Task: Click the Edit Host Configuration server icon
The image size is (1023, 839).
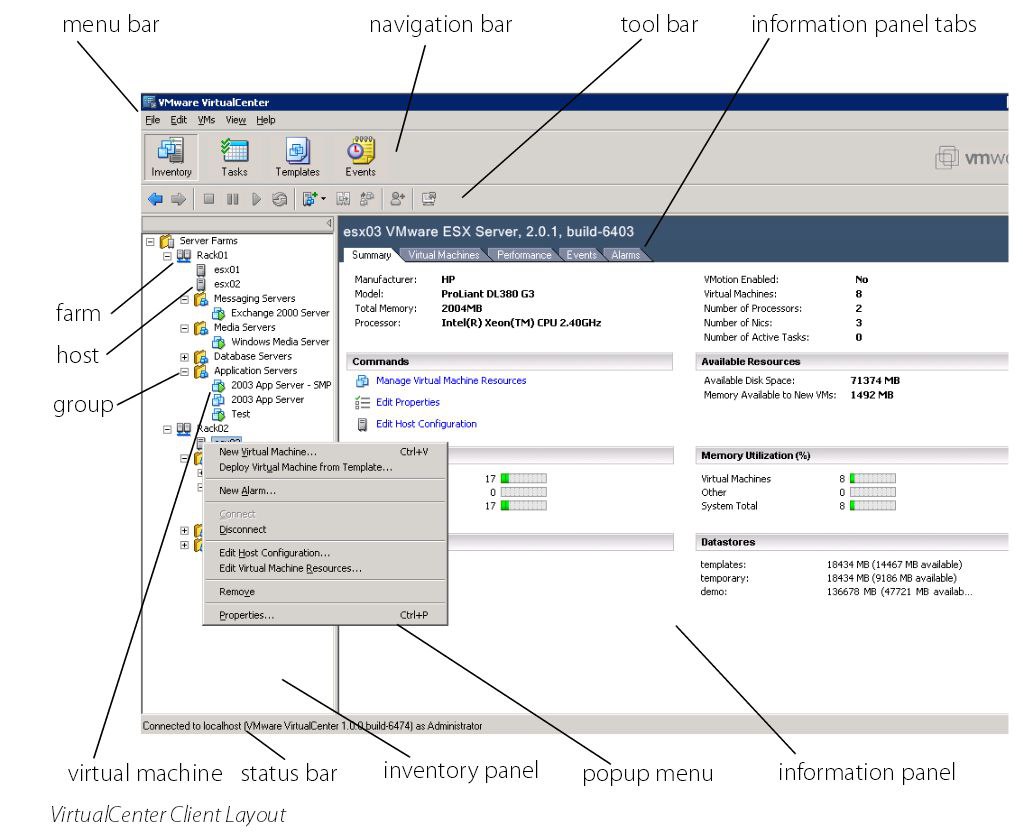Action: (362, 425)
